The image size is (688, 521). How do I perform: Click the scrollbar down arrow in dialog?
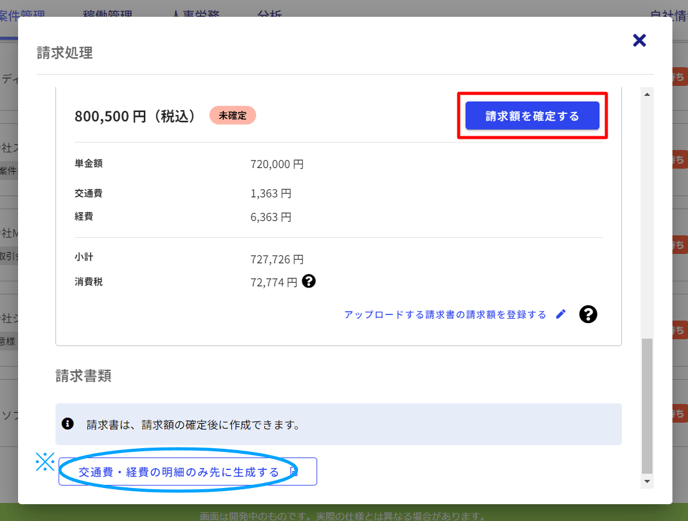point(647,481)
